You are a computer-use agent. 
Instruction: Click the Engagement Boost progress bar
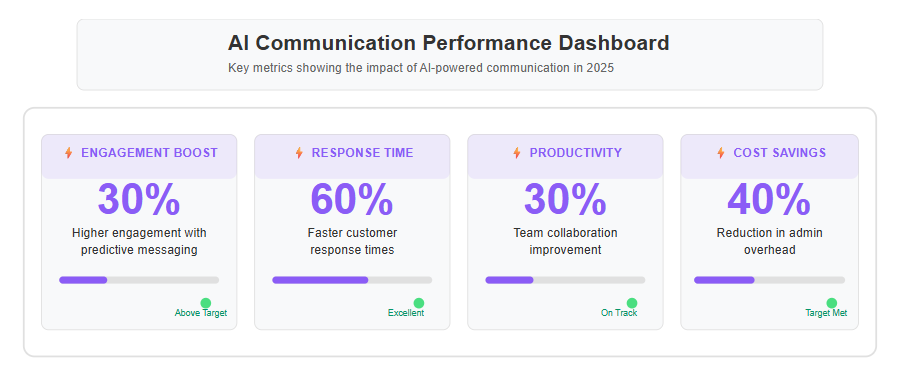point(139,280)
